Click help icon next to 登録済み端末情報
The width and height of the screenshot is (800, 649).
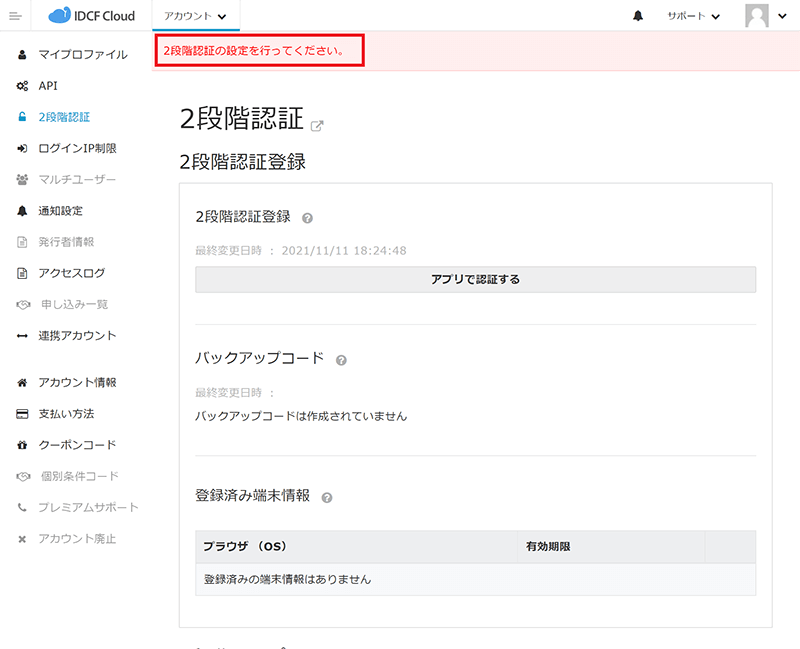click(327, 497)
